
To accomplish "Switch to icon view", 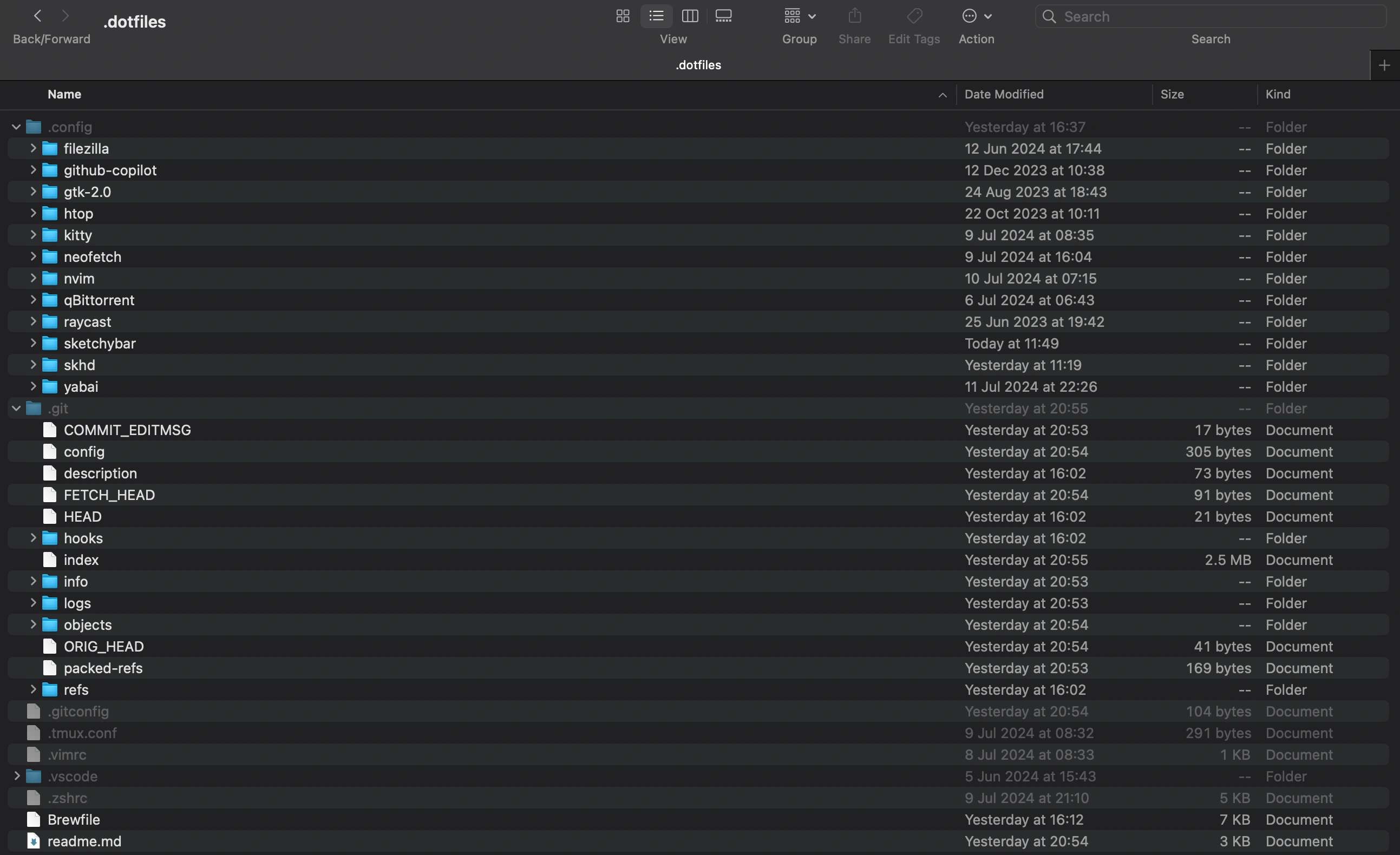I will [x=623, y=16].
